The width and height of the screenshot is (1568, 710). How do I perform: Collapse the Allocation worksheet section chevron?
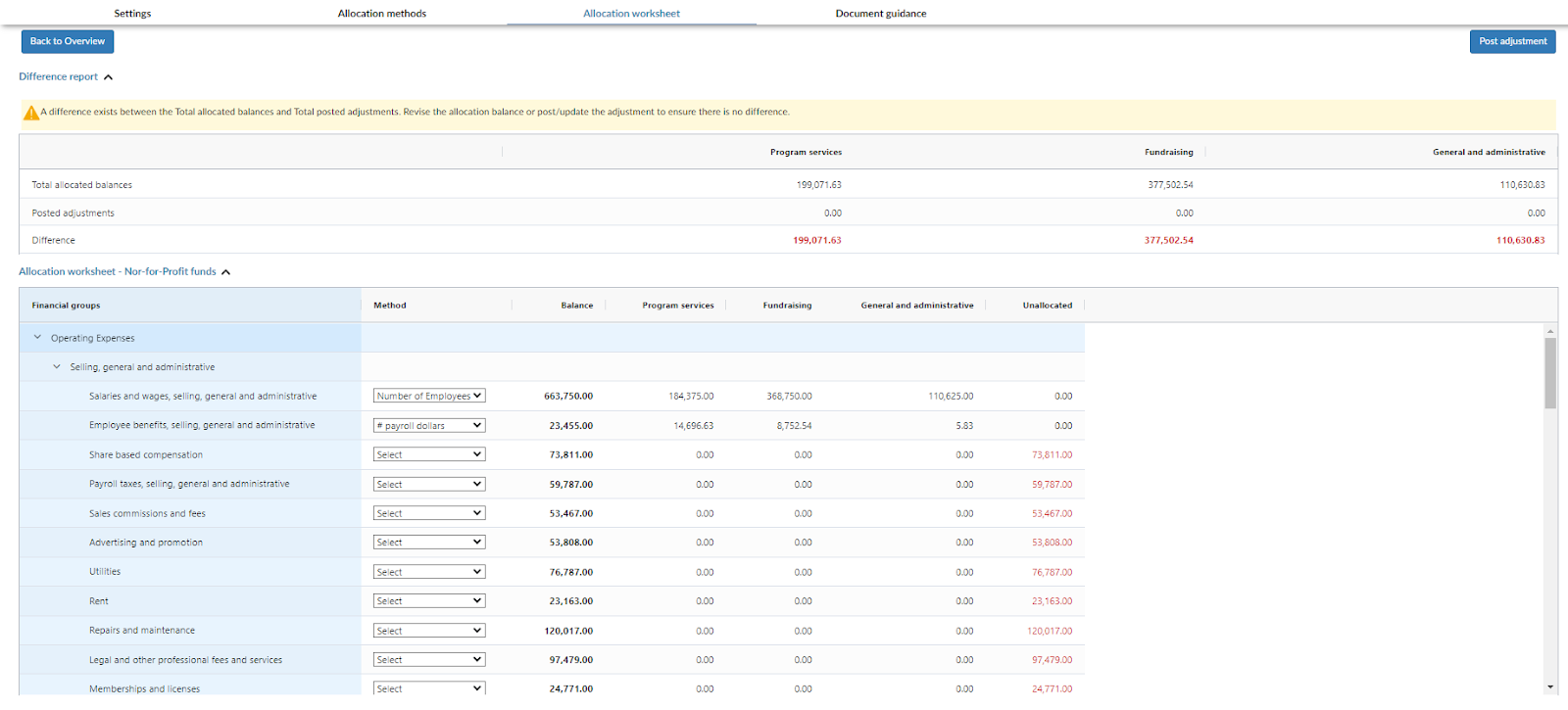pos(225,272)
